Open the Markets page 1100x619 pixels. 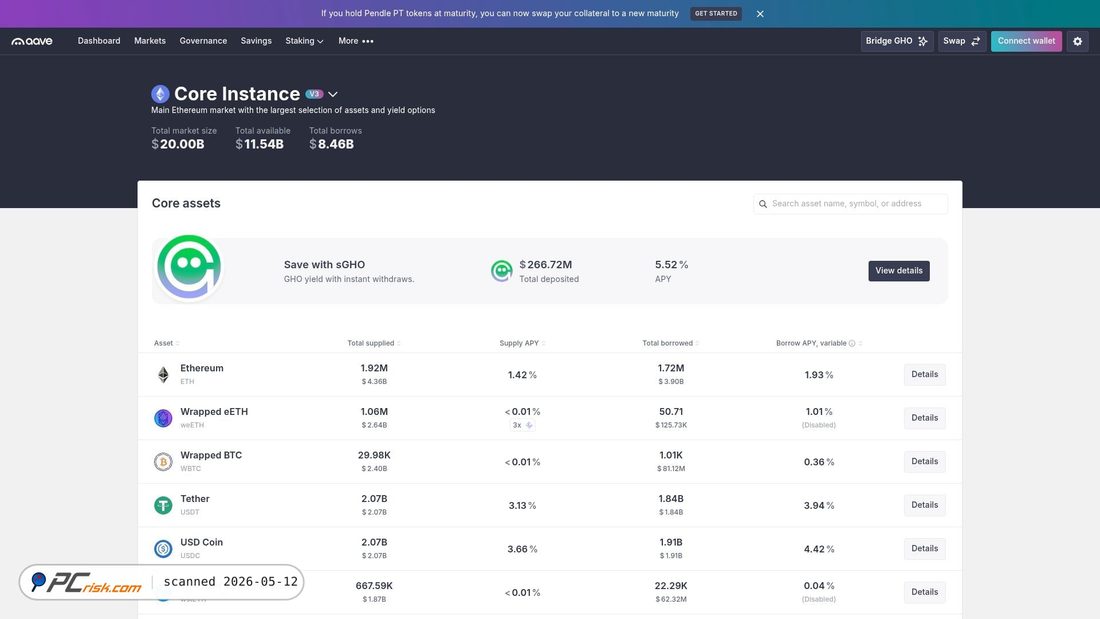pyautogui.click(x=149, y=41)
